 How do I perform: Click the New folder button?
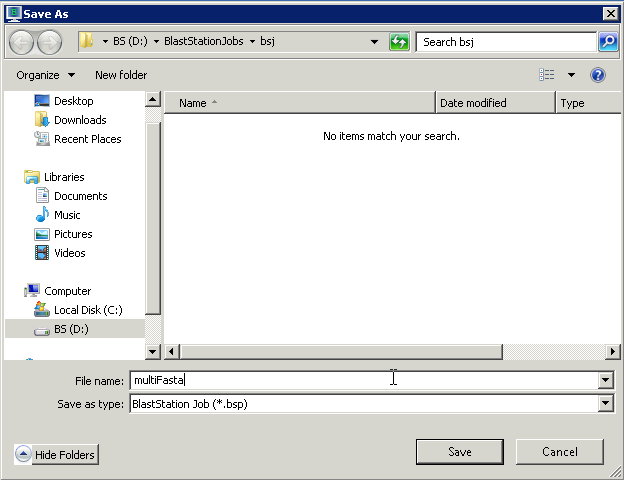coord(121,75)
